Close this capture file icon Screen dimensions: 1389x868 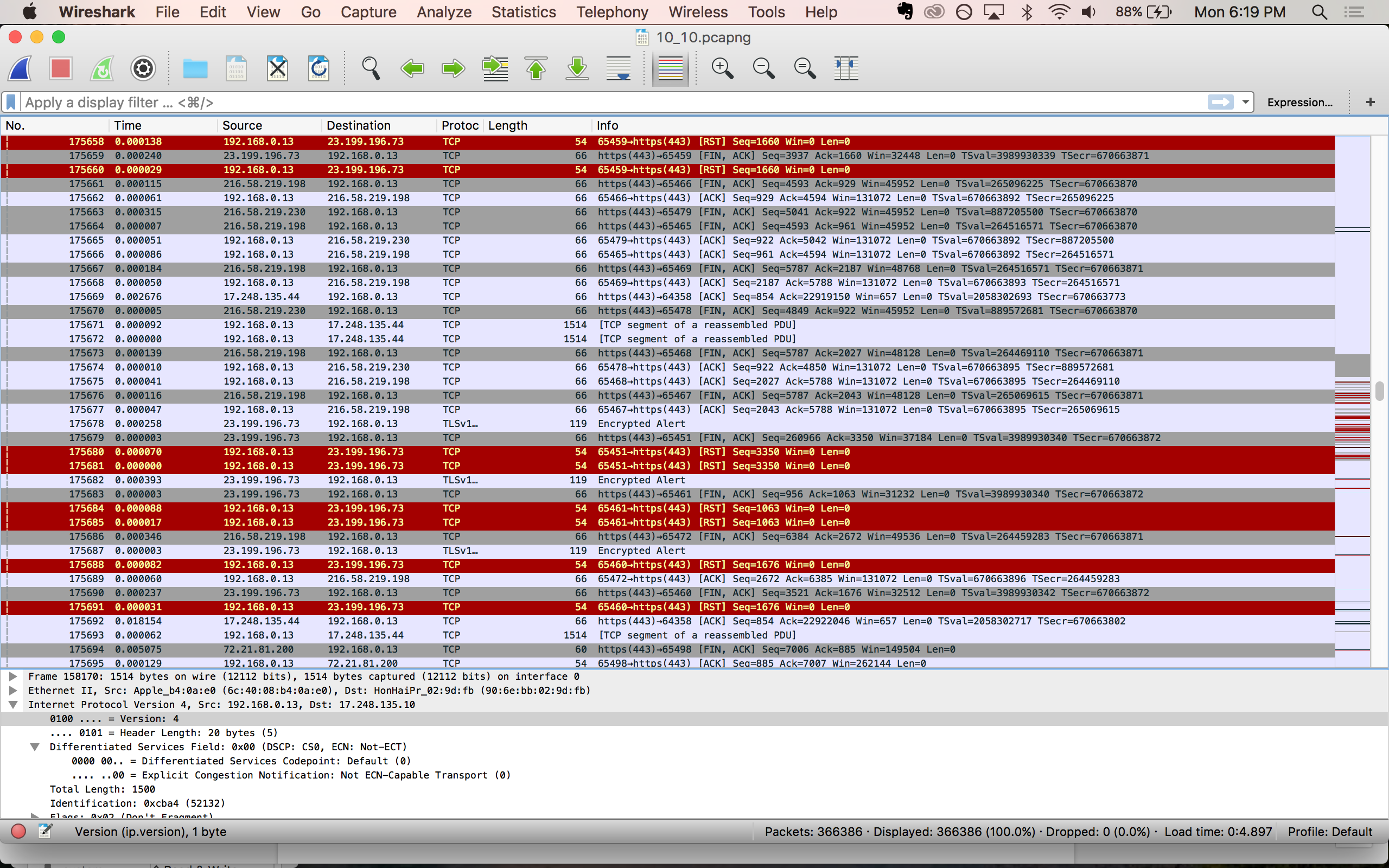point(277,68)
